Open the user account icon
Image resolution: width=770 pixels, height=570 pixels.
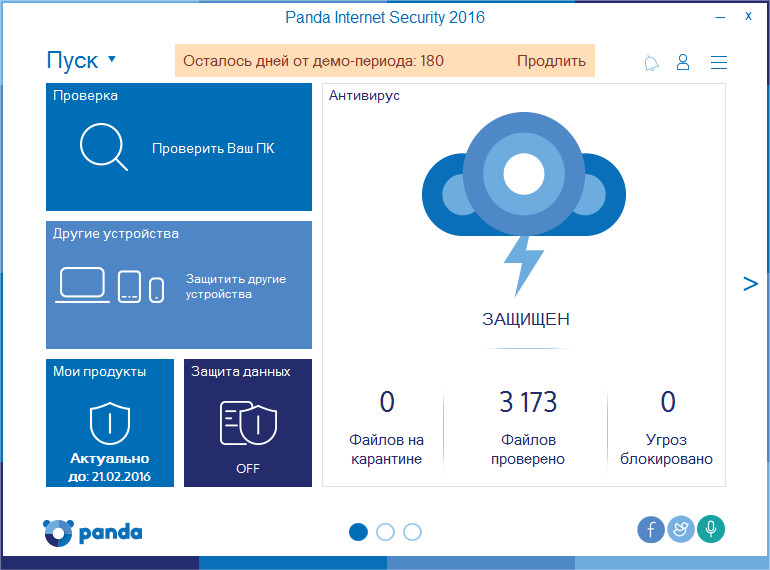[x=683, y=62]
